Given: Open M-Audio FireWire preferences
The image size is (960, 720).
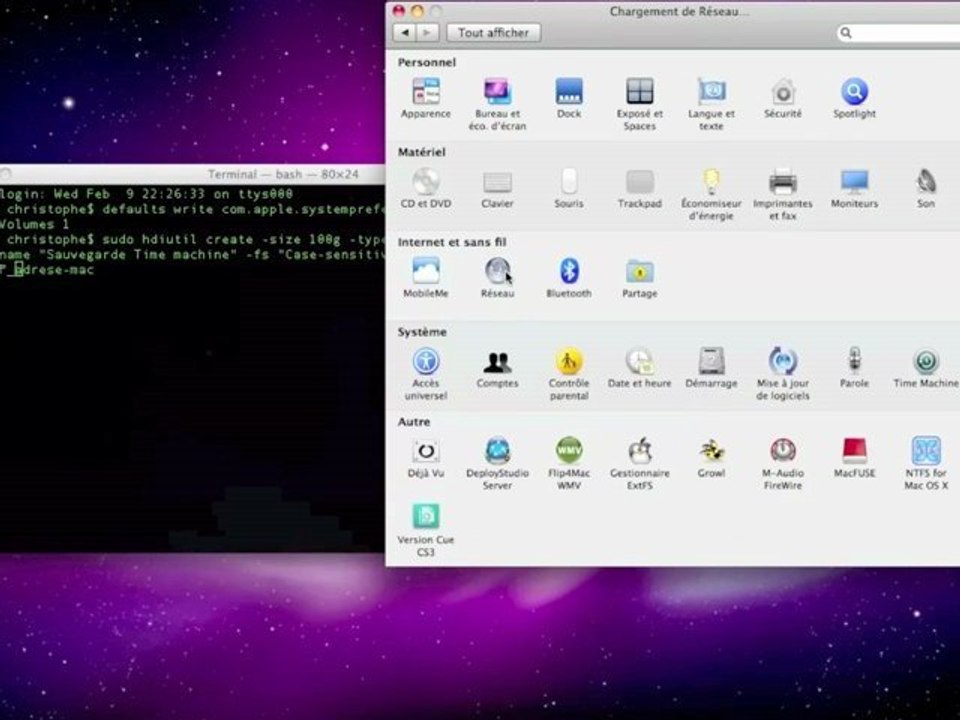Looking at the screenshot, I should [782, 463].
